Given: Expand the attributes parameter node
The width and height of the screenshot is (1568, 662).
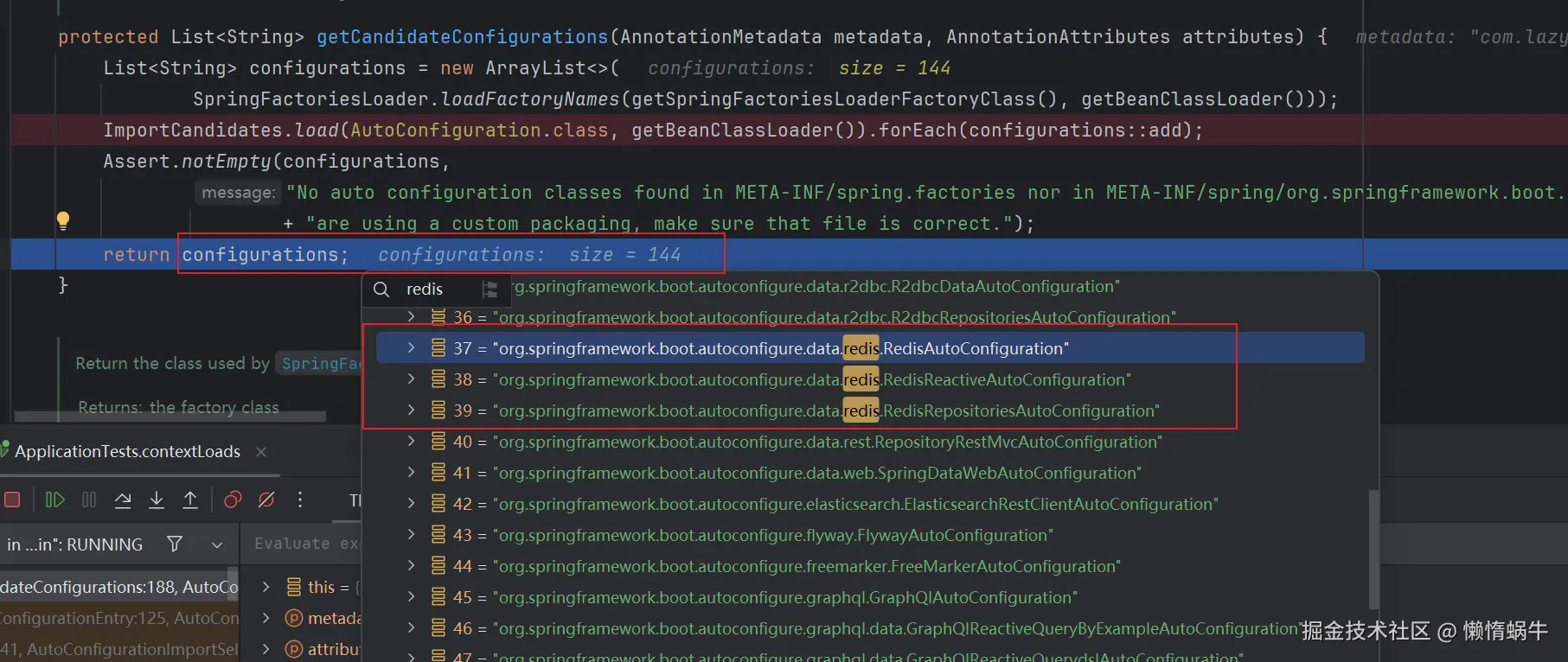Looking at the screenshot, I should (x=266, y=649).
